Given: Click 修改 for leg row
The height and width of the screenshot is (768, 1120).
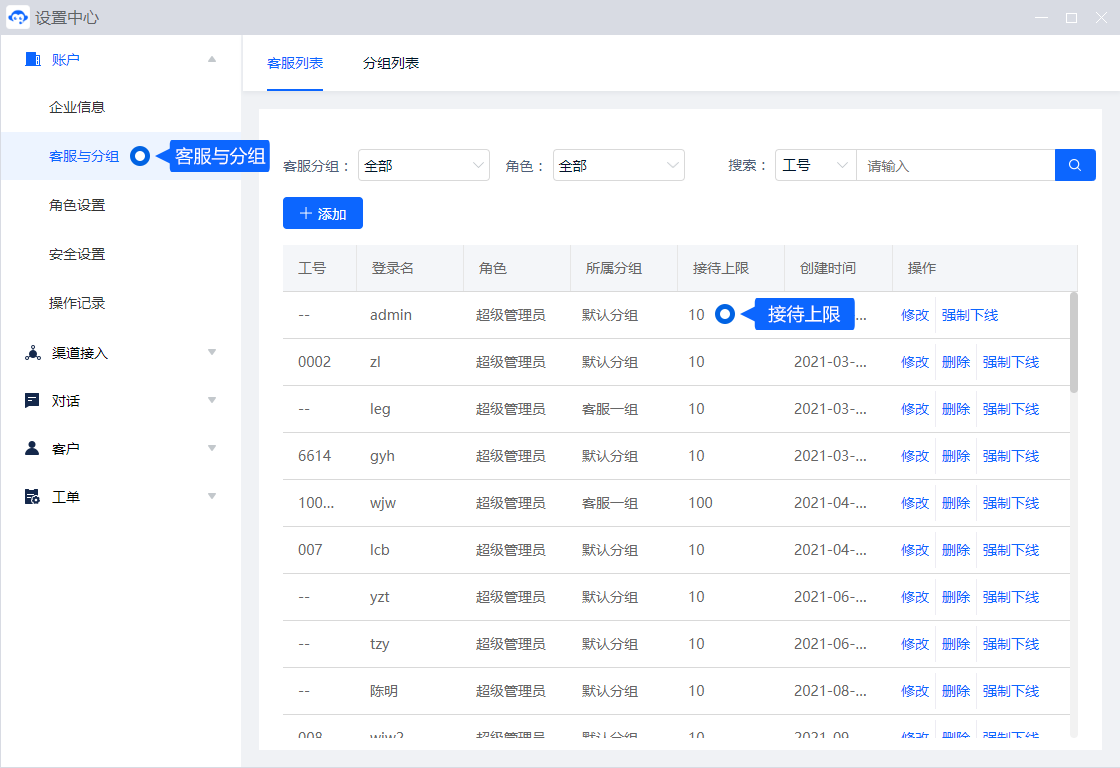Looking at the screenshot, I should tap(915, 409).
